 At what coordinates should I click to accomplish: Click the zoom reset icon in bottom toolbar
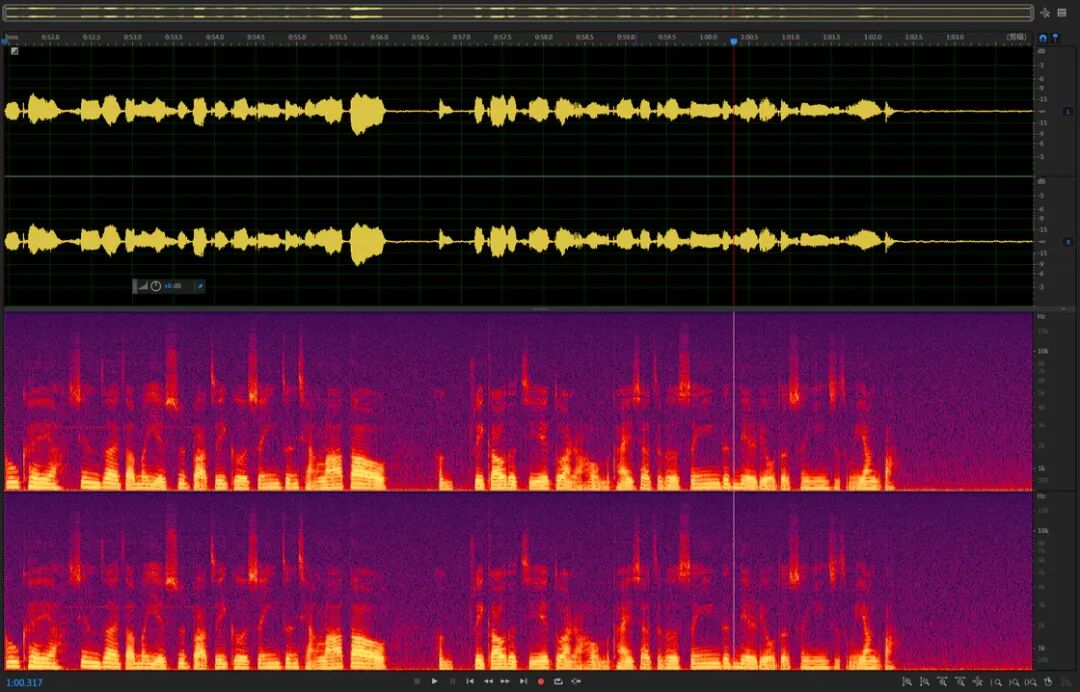click(x=1048, y=682)
